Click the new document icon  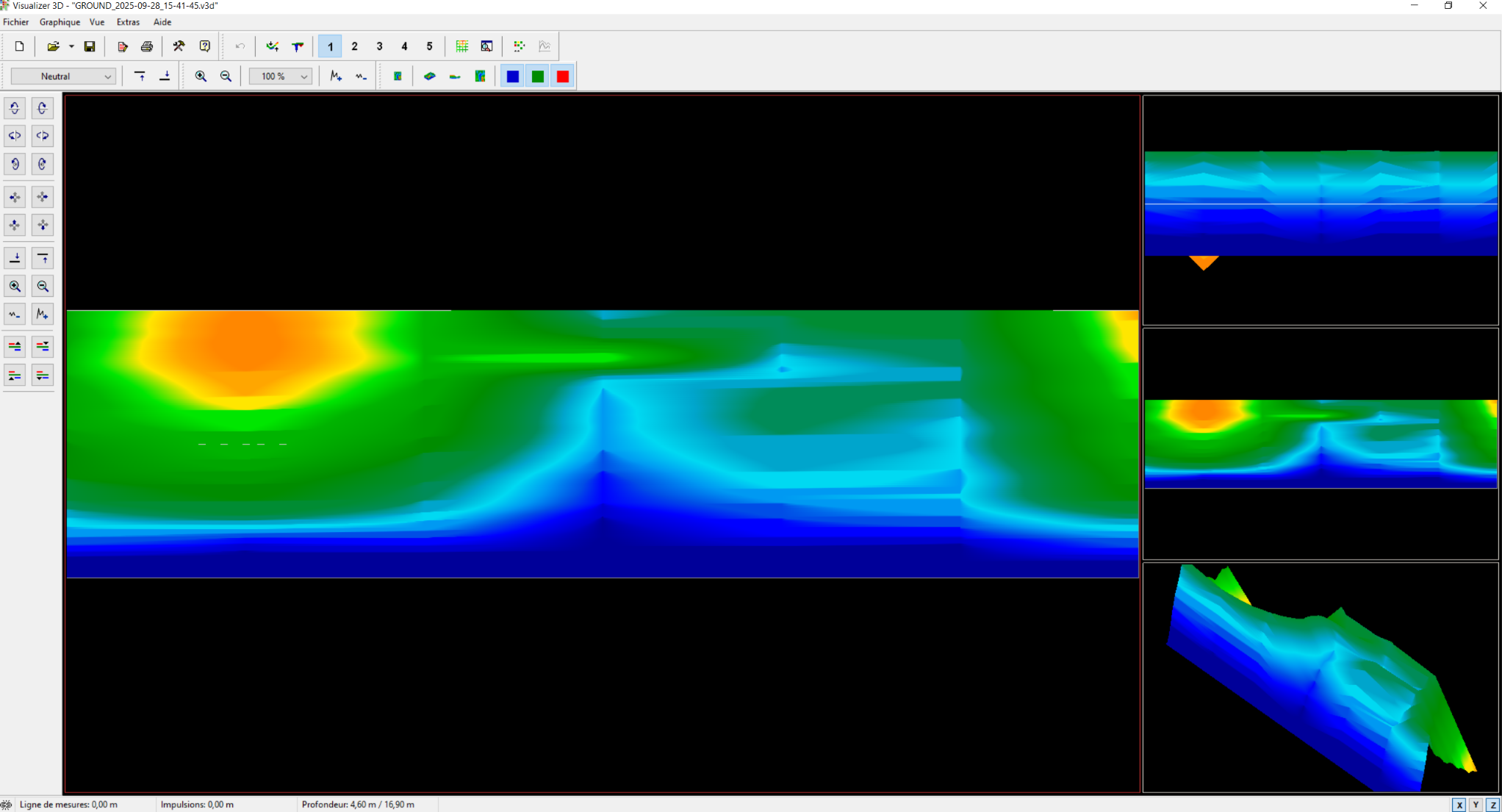(x=20, y=46)
